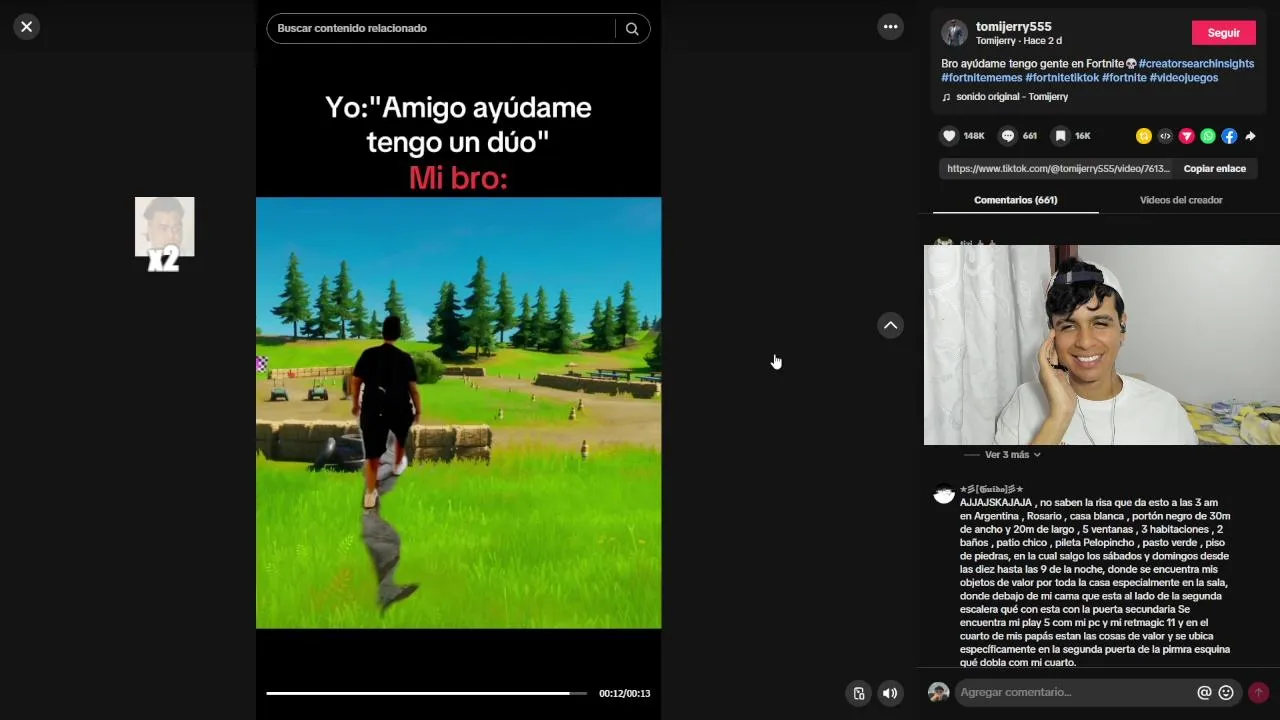Click the video URL text field
The width and height of the screenshot is (1280, 720).
click(x=1058, y=169)
